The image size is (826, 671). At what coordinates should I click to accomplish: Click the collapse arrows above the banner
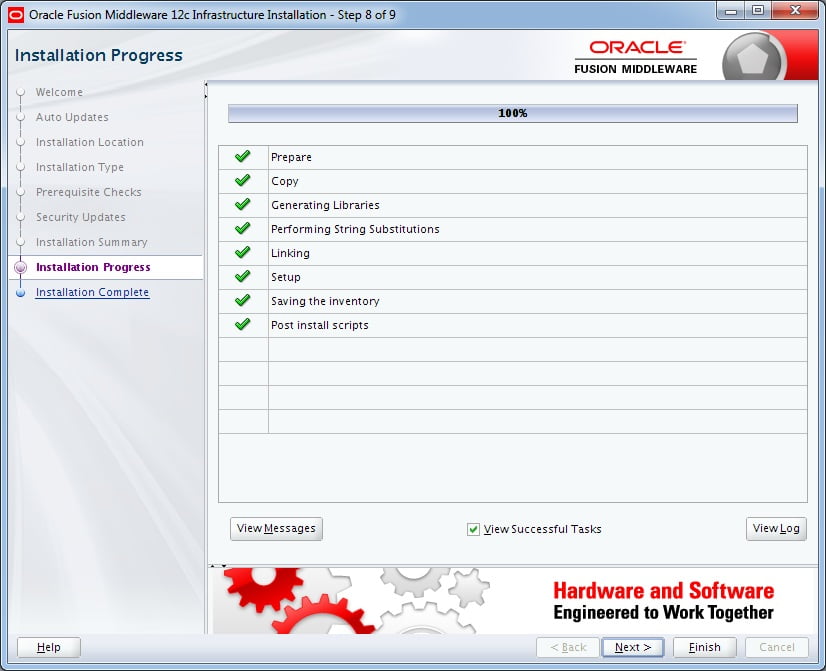tap(218, 566)
